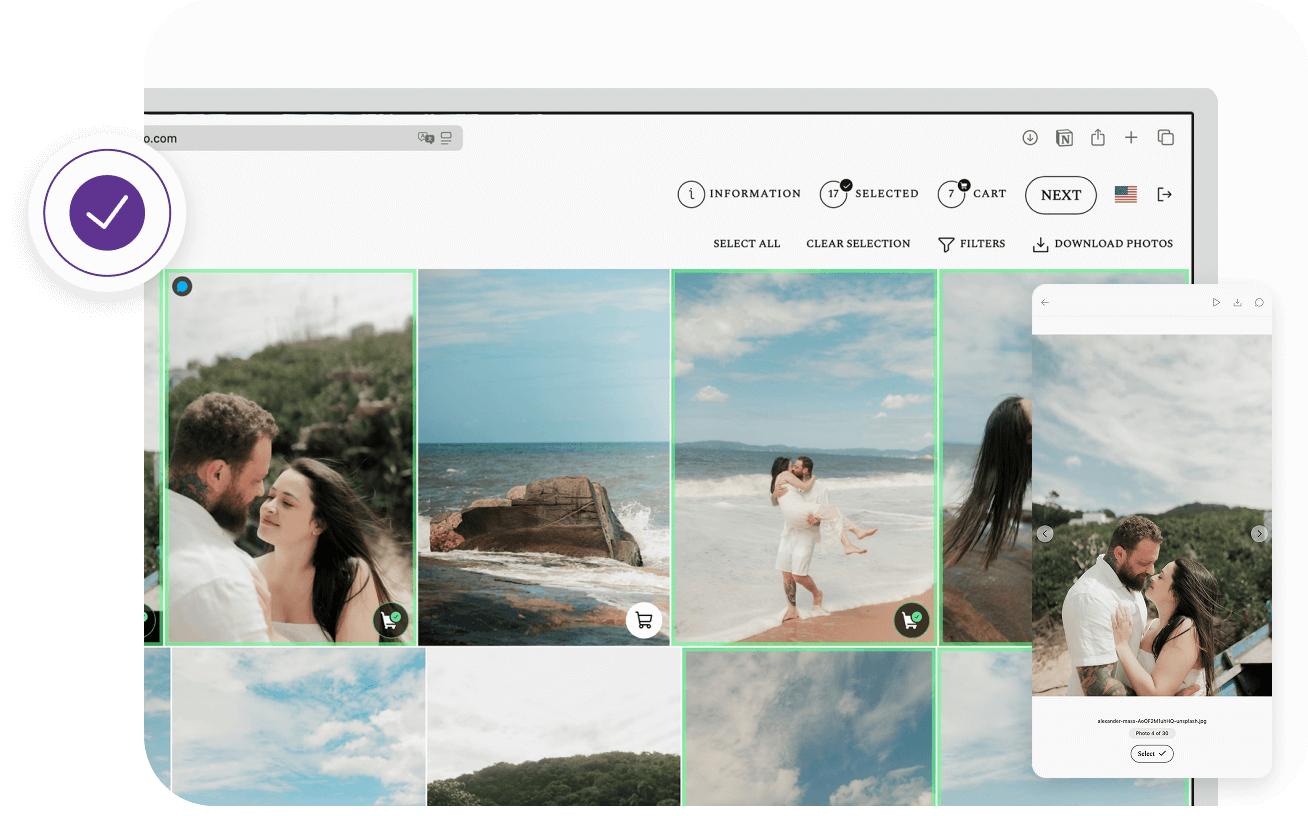Click the browser share icon
This screenshot has width=1308, height=816.
click(x=1098, y=138)
